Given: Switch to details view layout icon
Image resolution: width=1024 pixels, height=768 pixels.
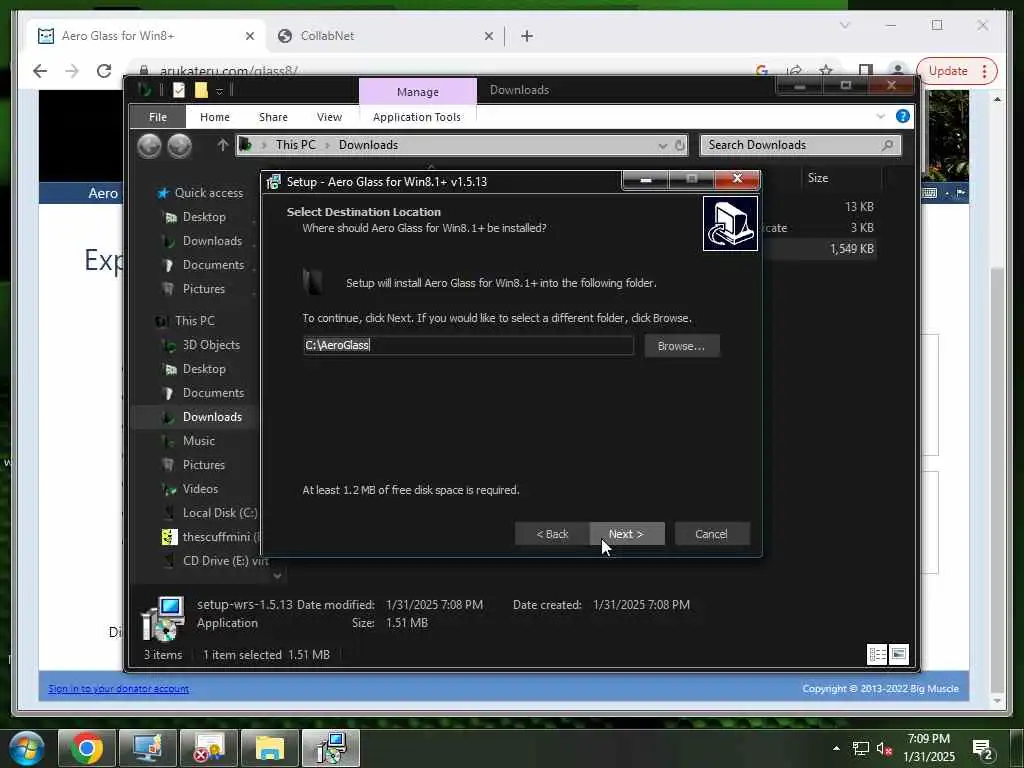Looking at the screenshot, I should click(877, 654).
